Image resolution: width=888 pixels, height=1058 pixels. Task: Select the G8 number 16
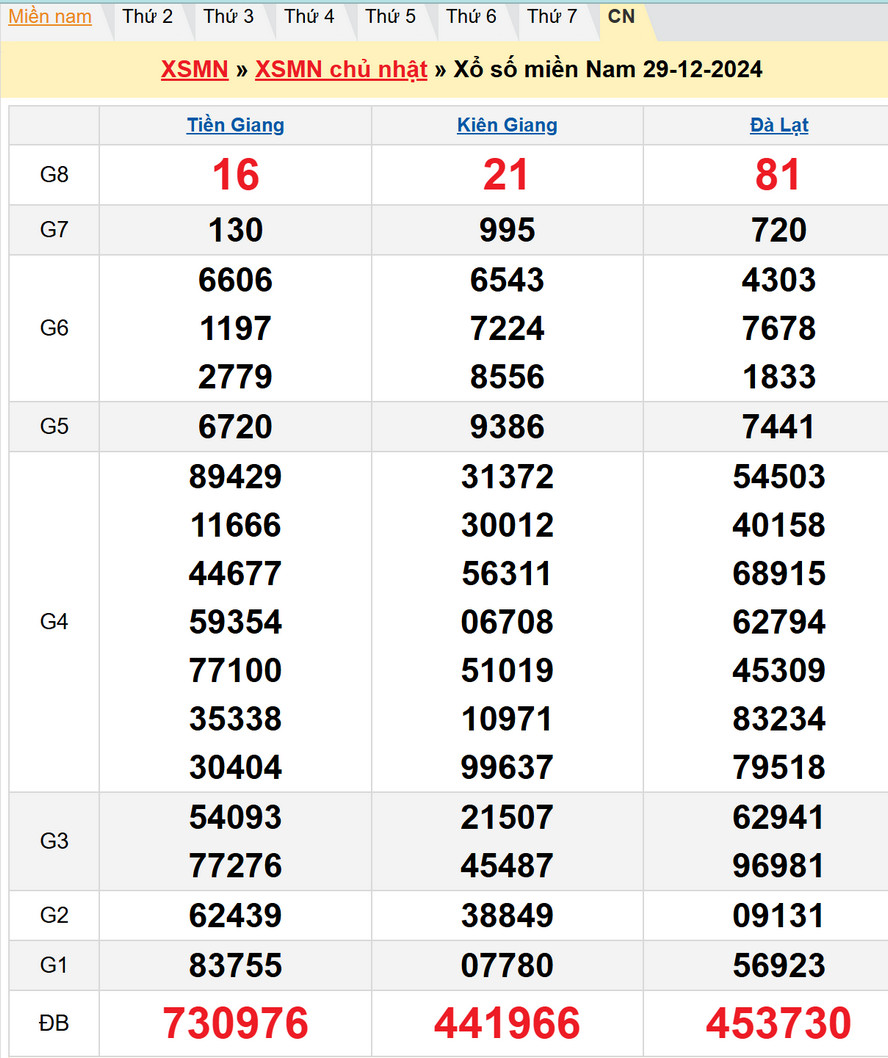click(235, 175)
